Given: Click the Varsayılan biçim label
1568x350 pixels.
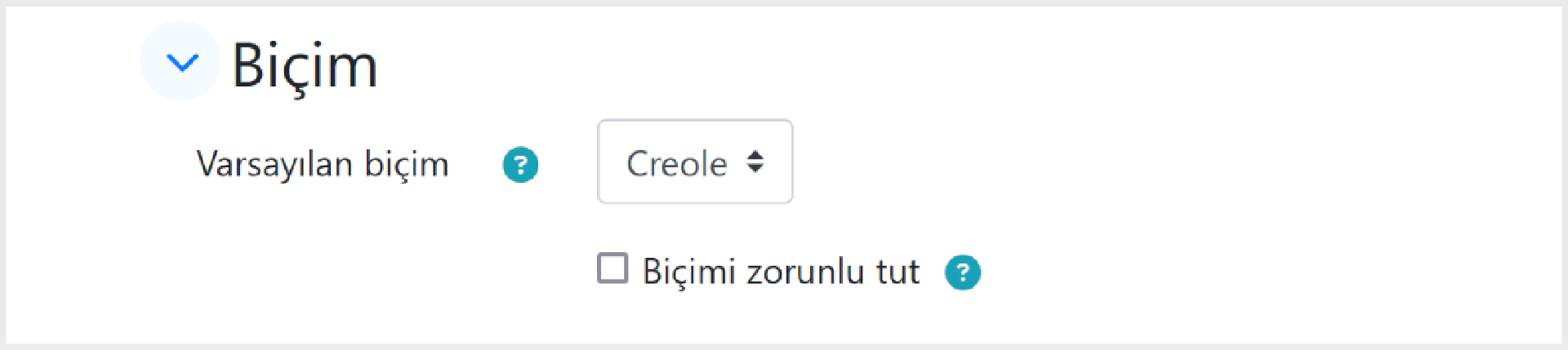Looking at the screenshot, I should [323, 164].
